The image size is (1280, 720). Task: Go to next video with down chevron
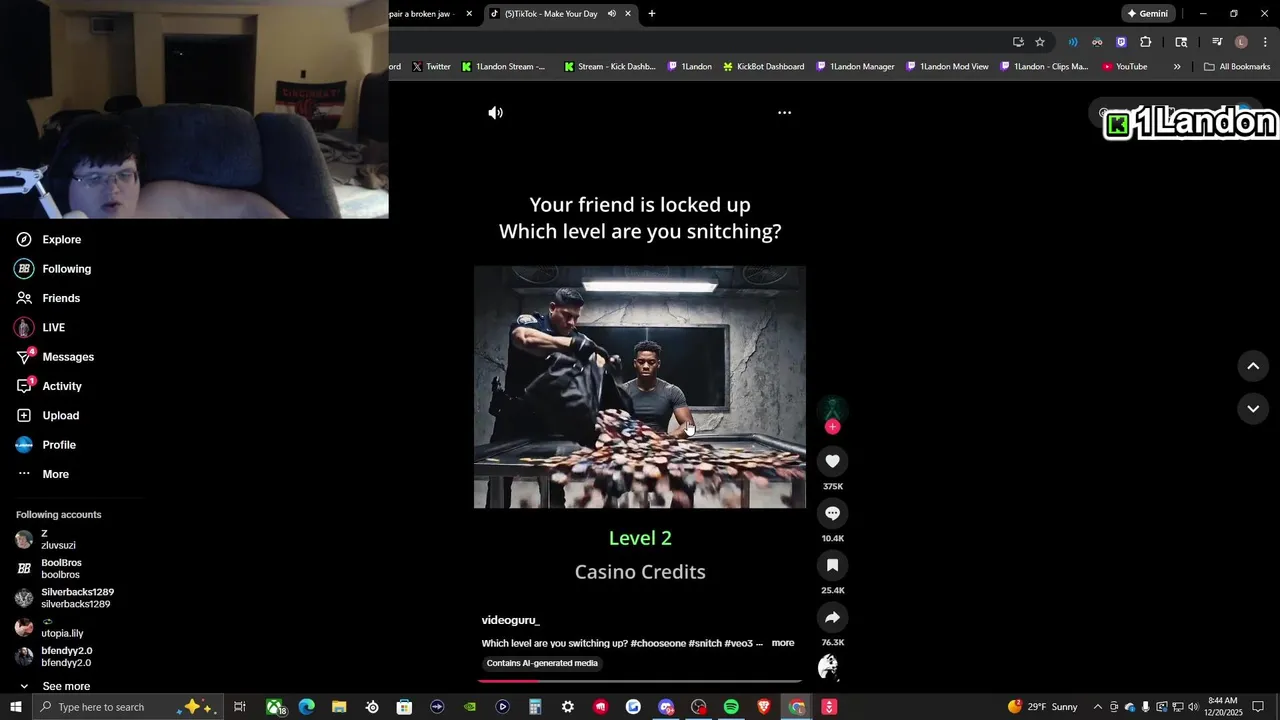tap(1253, 408)
